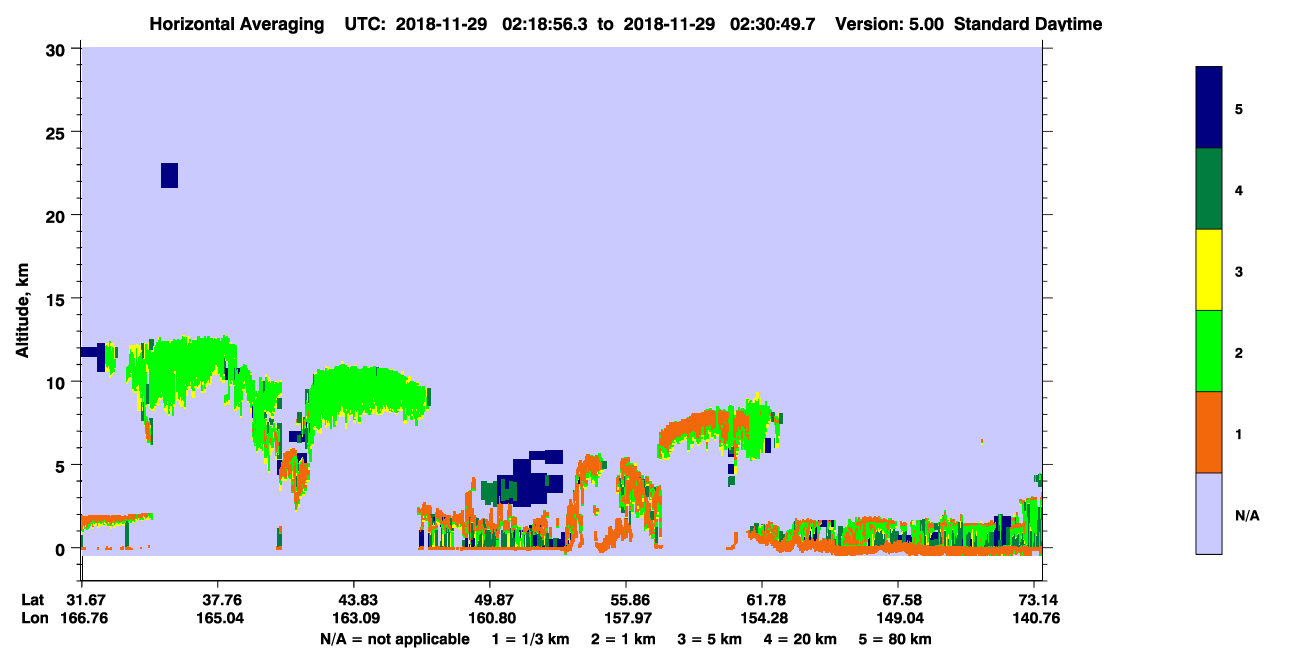
Task: Click legend text '4 = 20 km'
Action: [x=801, y=639]
